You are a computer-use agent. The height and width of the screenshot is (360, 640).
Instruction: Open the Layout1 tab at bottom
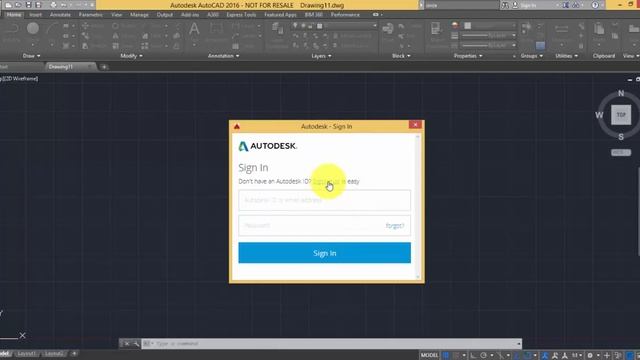pyautogui.click(x=27, y=354)
